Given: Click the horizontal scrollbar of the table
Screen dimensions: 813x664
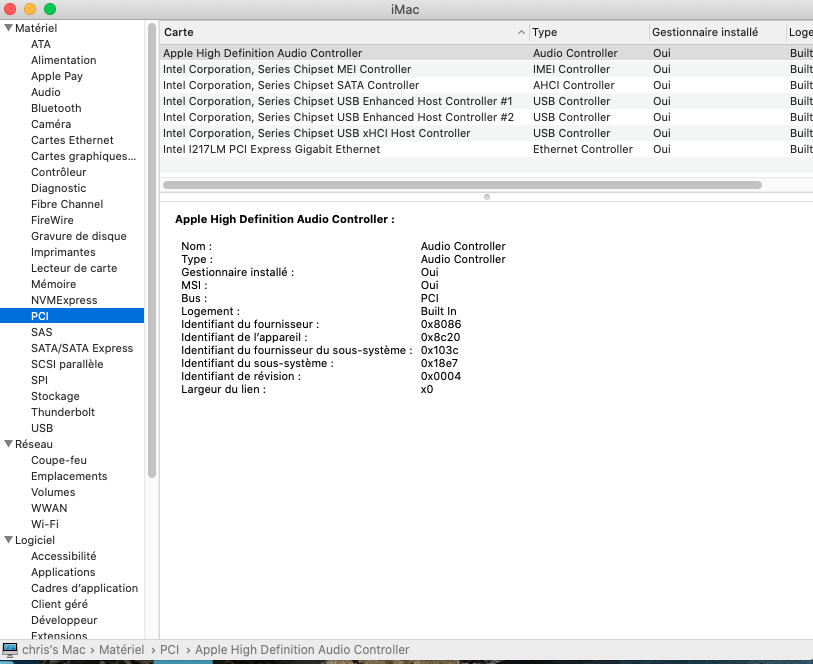Looking at the screenshot, I should (x=462, y=185).
